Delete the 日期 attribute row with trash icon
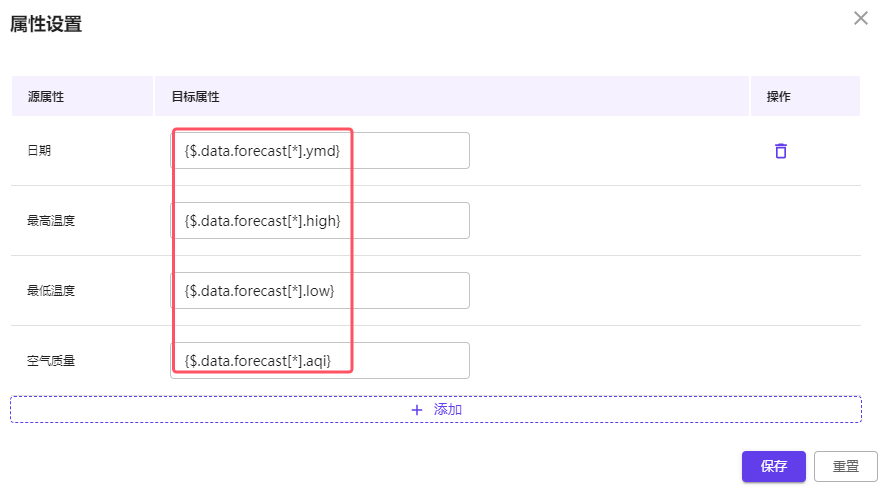The image size is (885, 489). [781, 151]
